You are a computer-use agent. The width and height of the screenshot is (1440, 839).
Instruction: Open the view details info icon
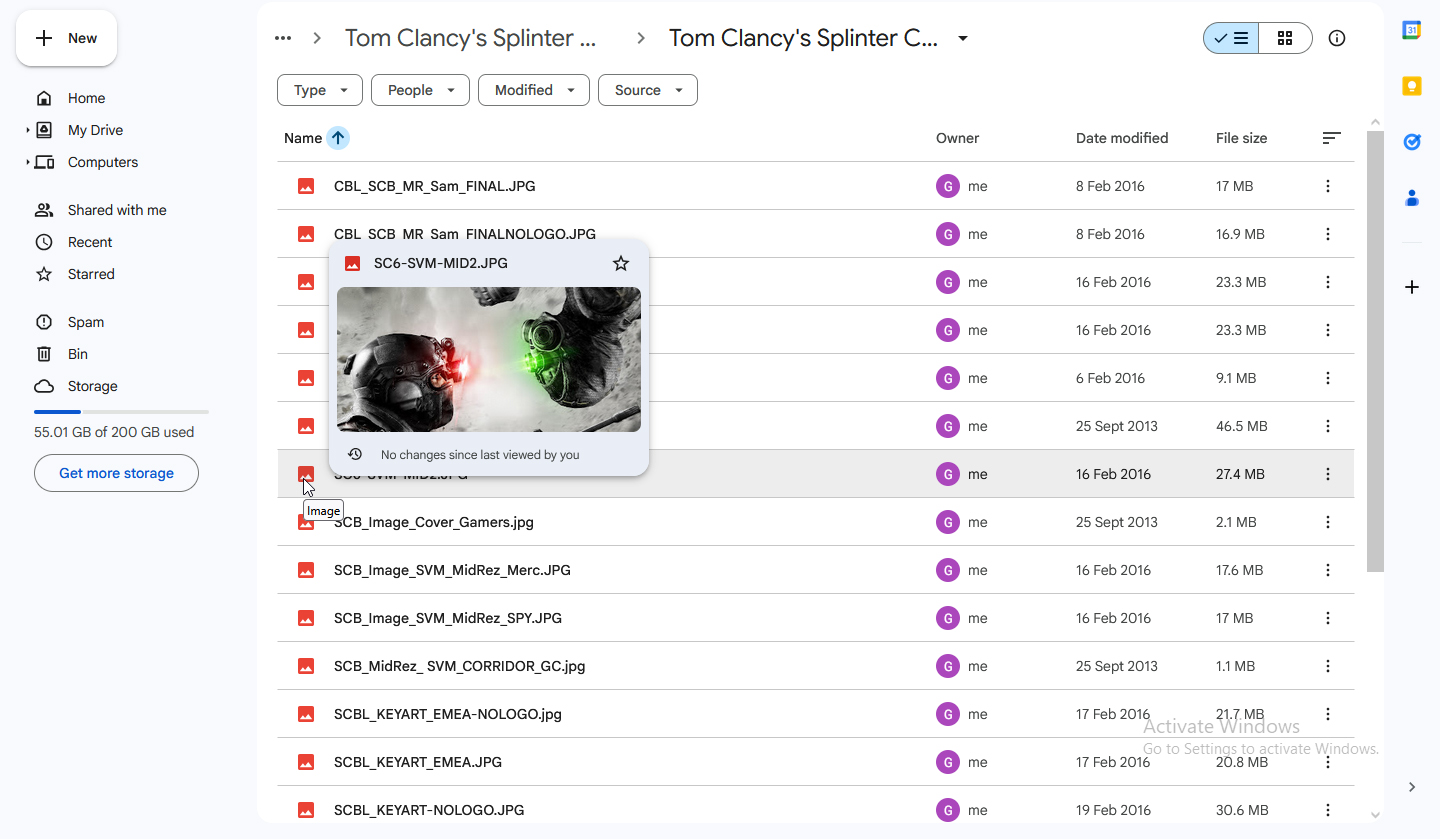(1337, 38)
